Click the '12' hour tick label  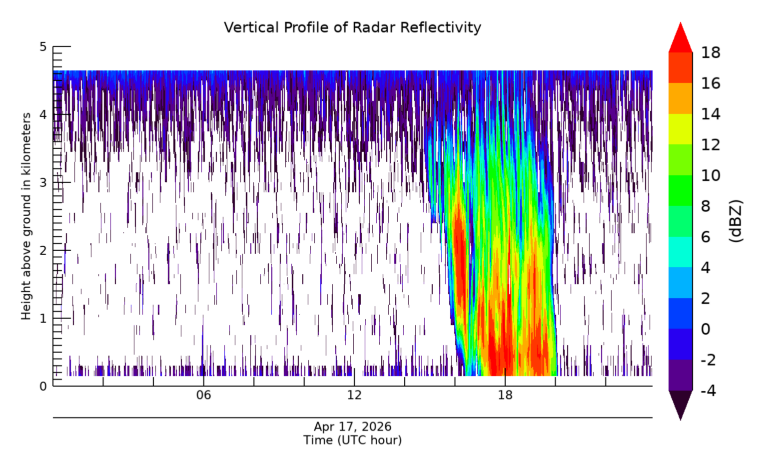tap(354, 395)
